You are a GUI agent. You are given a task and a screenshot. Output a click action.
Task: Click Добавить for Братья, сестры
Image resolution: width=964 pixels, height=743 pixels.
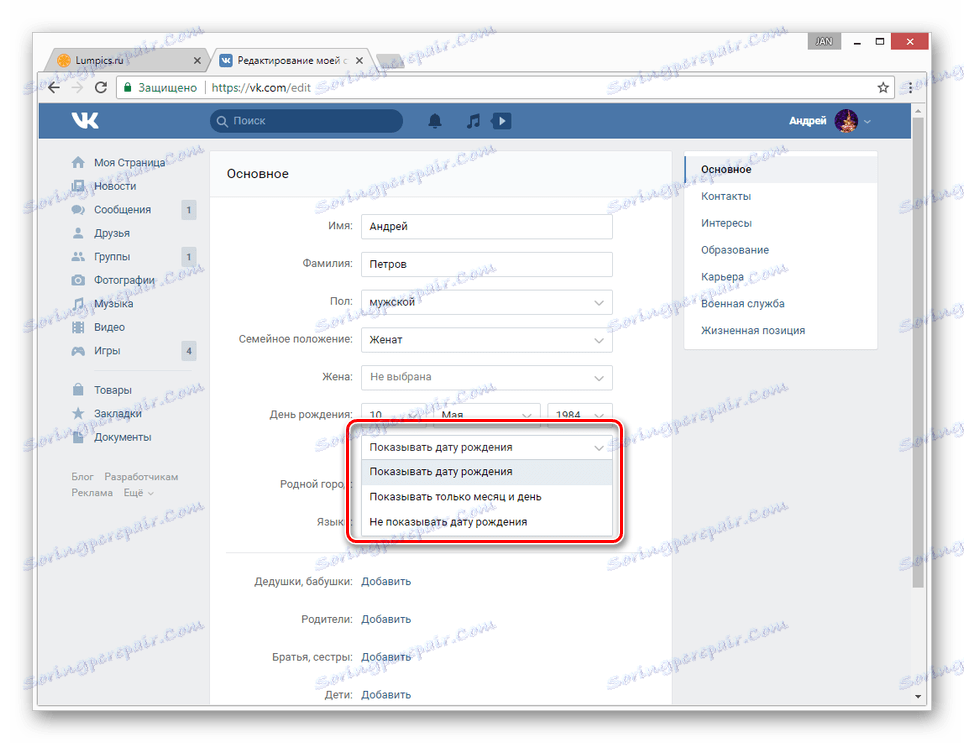386,657
